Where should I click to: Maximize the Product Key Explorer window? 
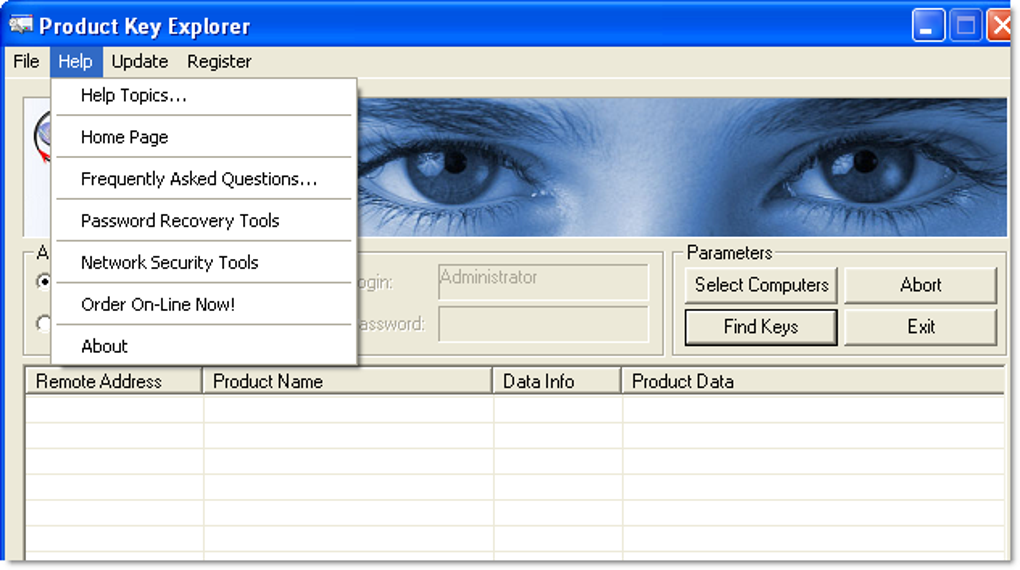965,26
